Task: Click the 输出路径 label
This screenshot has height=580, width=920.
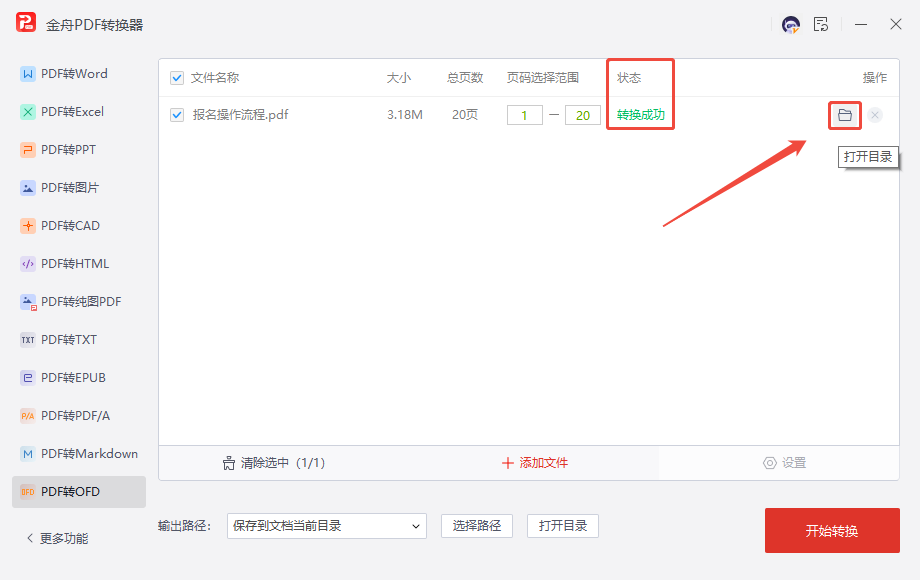Action: coord(184,526)
